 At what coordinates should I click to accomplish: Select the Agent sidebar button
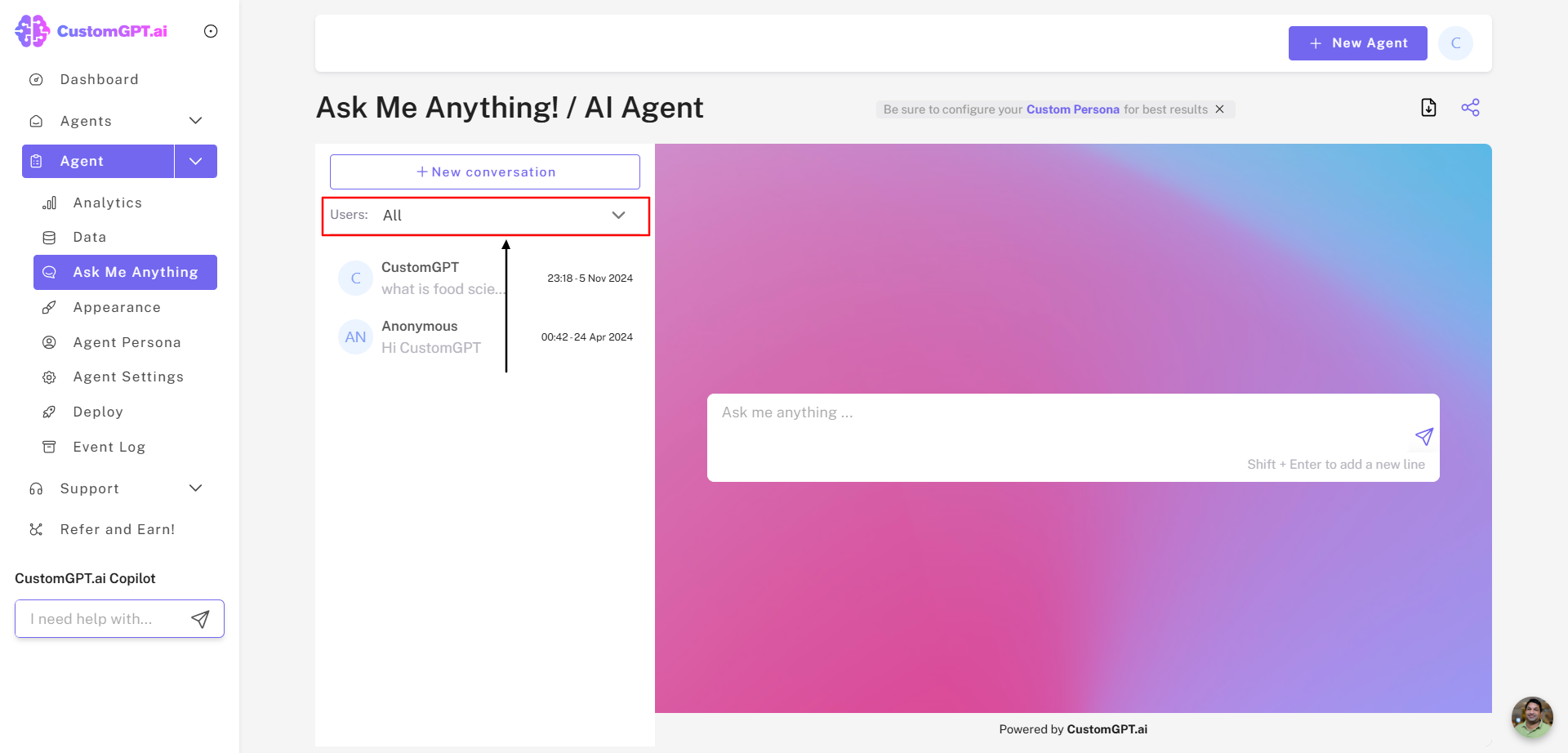[98, 161]
